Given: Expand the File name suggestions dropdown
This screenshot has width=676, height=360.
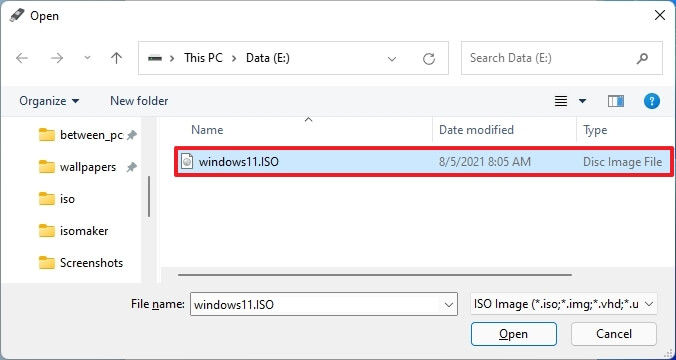Looking at the screenshot, I should point(448,305).
